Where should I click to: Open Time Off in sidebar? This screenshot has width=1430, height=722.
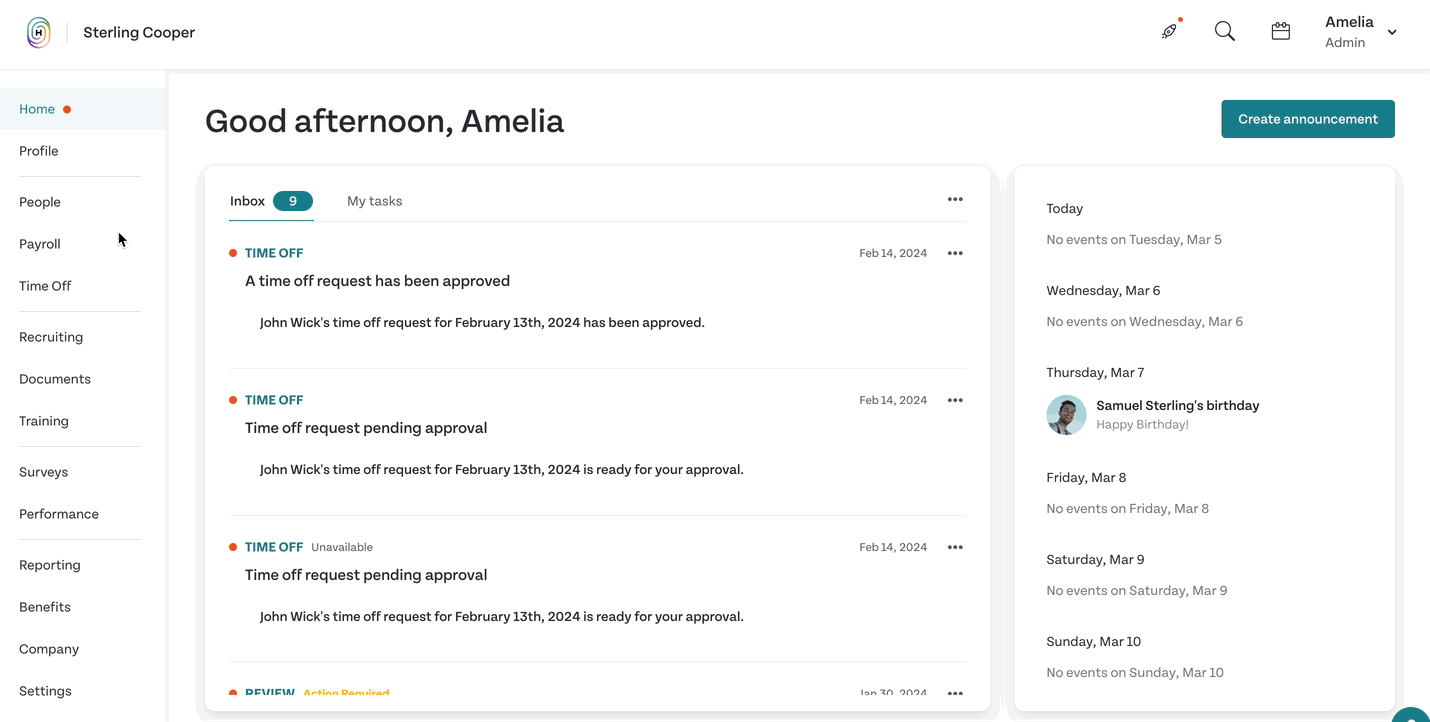click(45, 286)
